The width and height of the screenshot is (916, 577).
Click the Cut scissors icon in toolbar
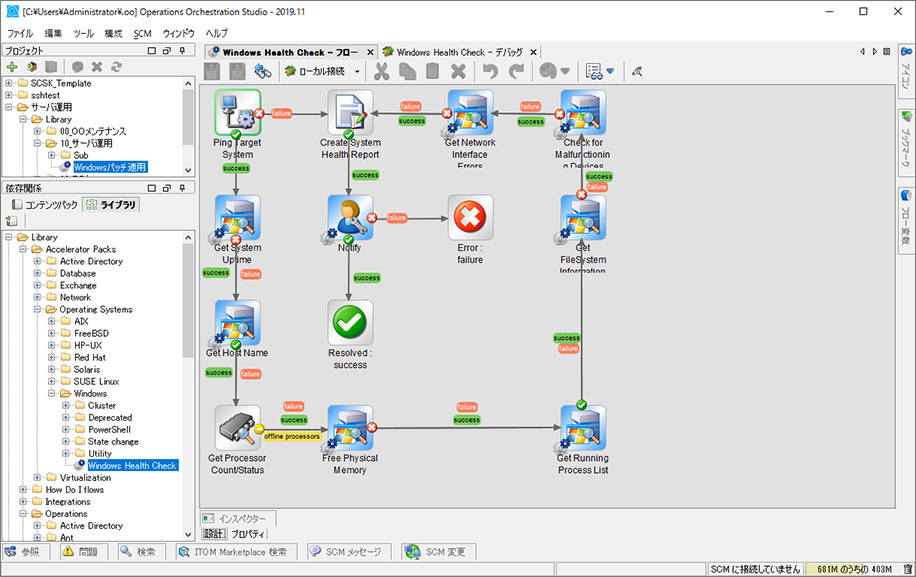pos(381,71)
